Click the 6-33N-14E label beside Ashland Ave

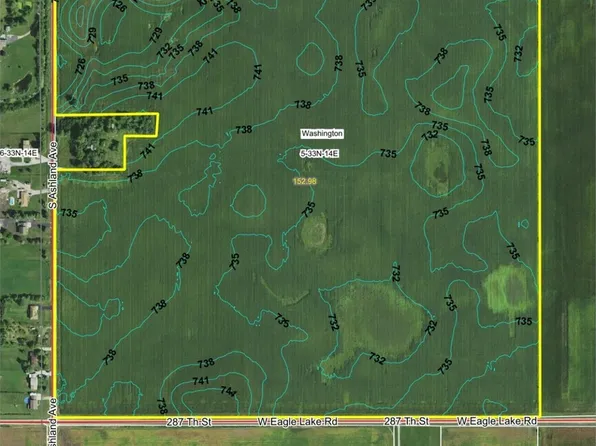tap(19, 153)
